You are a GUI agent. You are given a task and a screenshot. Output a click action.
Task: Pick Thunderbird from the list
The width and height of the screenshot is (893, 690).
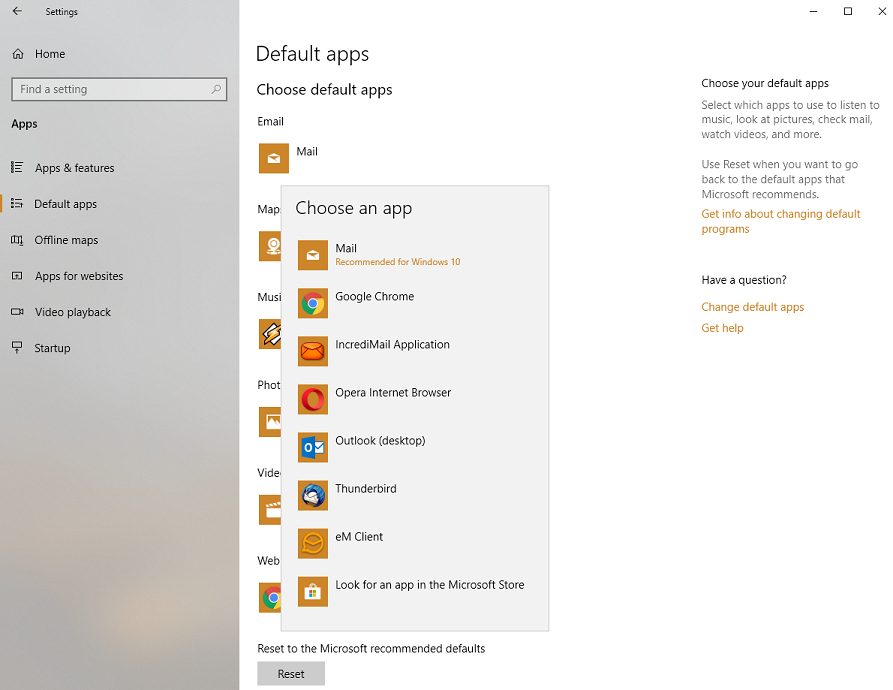tap(415, 495)
